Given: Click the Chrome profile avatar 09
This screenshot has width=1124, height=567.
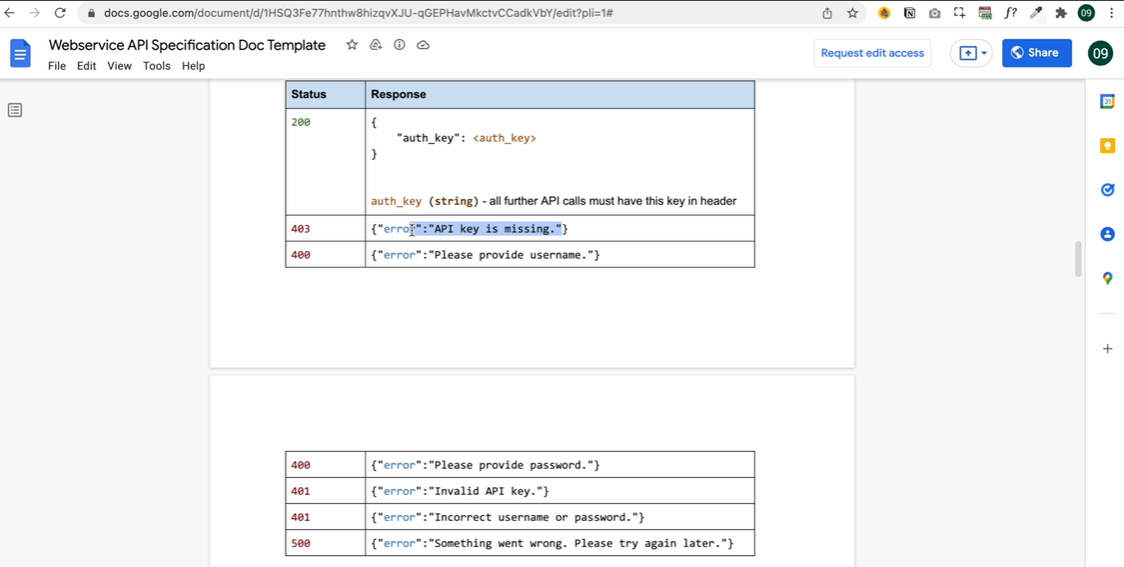Looking at the screenshot, I should [1087, 13].
